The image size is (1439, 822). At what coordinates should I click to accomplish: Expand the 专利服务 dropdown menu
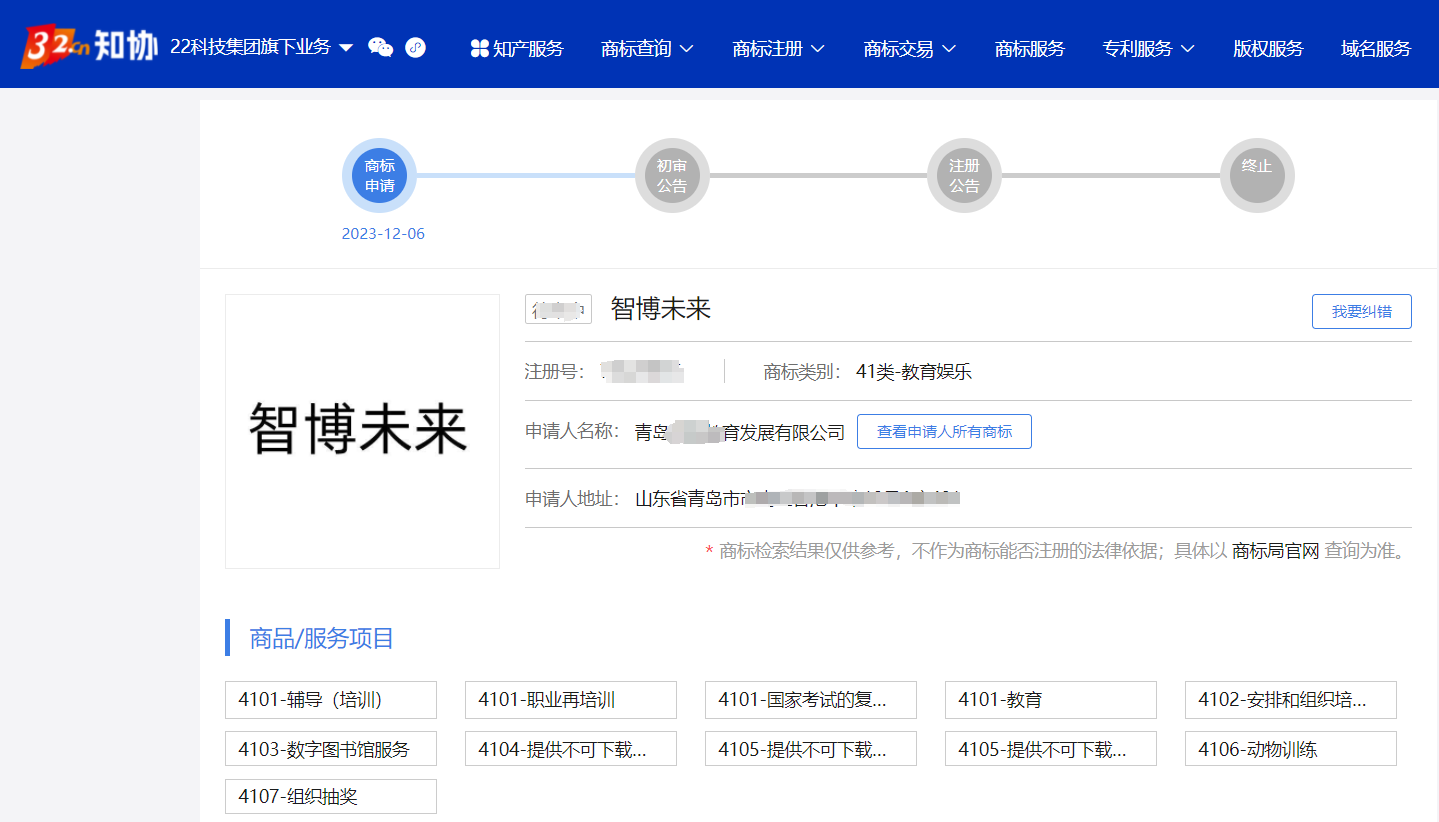(1148, 48)
